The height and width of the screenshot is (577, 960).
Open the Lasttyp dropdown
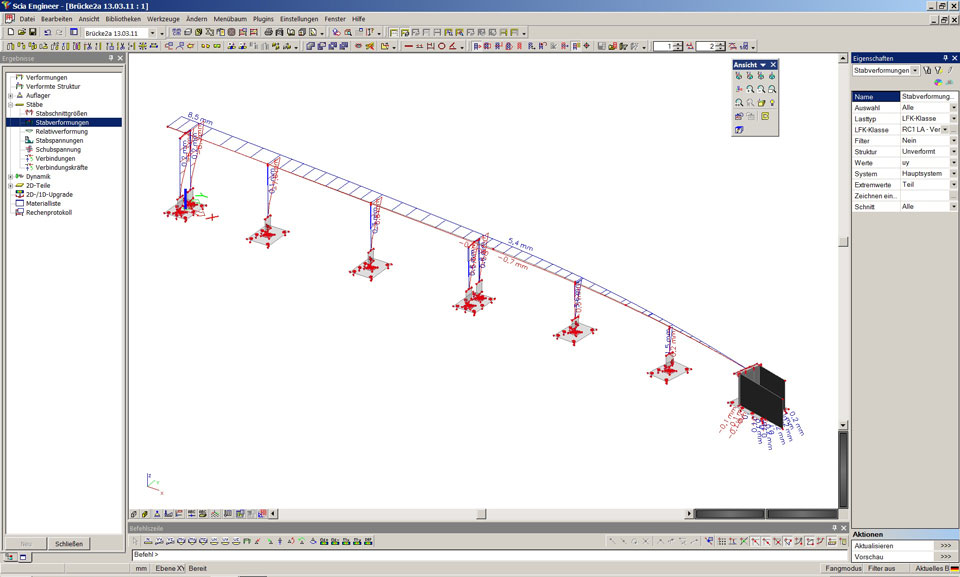coord(953,118)
